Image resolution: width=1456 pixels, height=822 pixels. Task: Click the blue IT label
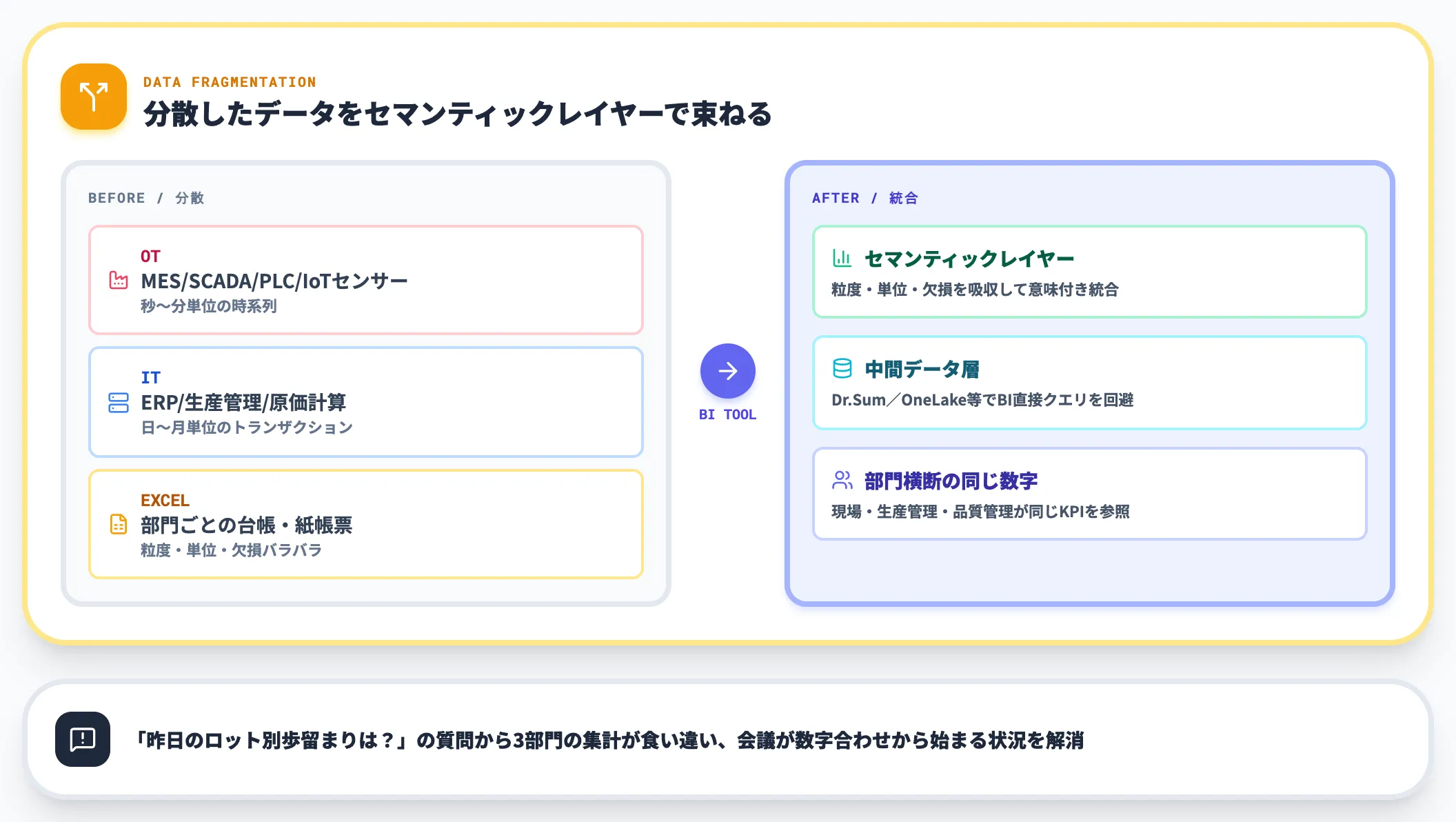(150, 378)
